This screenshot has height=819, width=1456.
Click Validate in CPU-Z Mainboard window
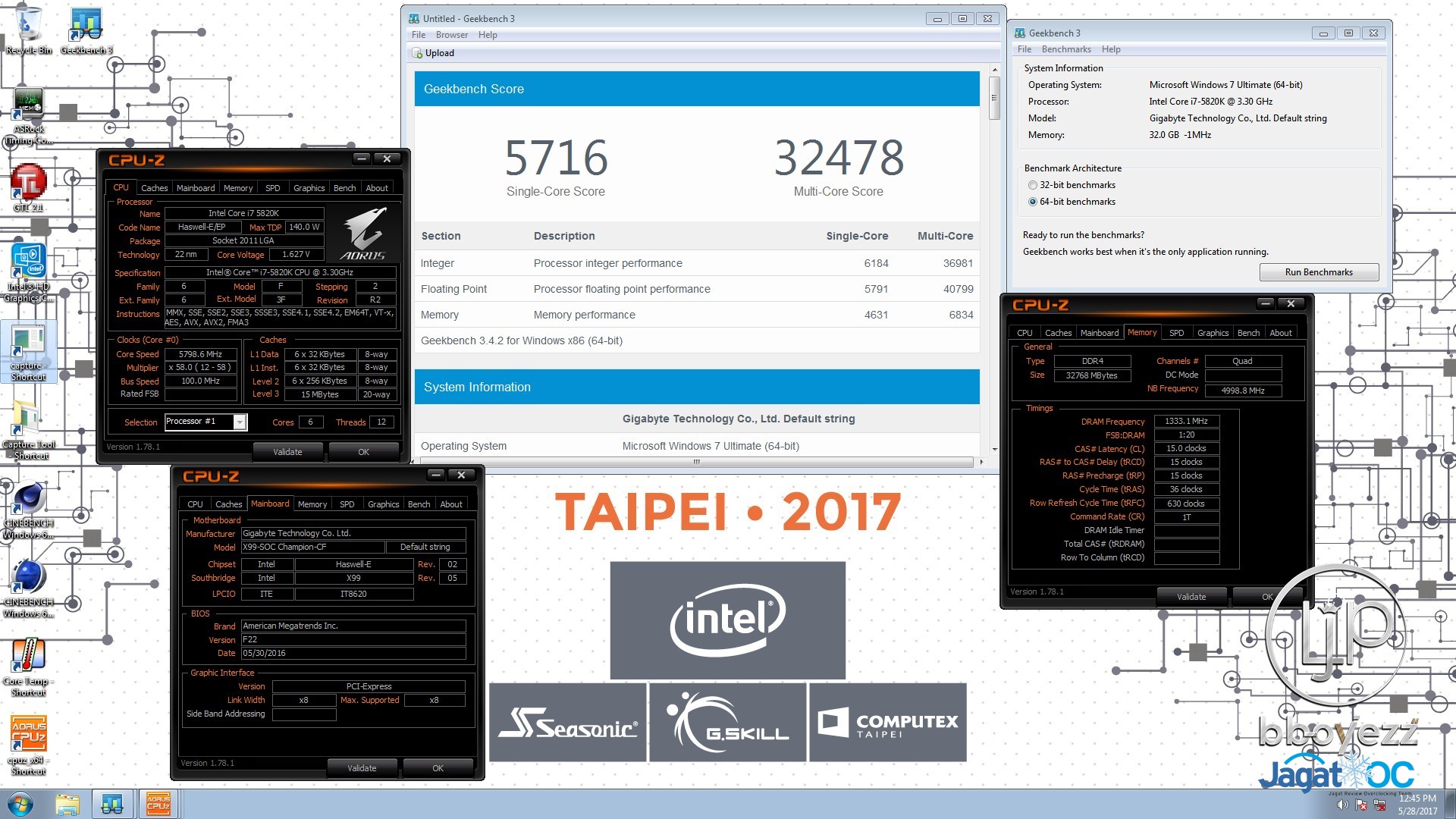362,768
